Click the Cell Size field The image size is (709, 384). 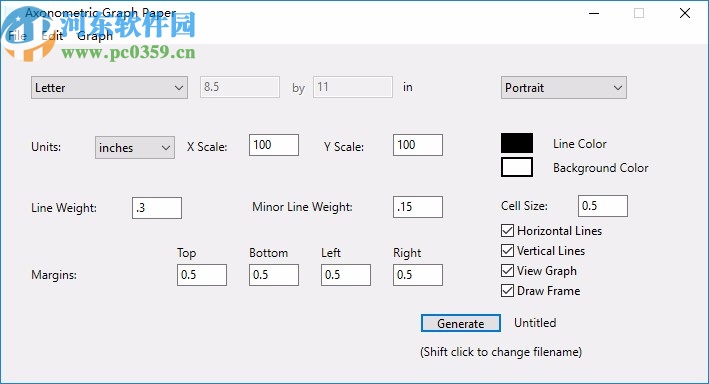tap(603, 206)
